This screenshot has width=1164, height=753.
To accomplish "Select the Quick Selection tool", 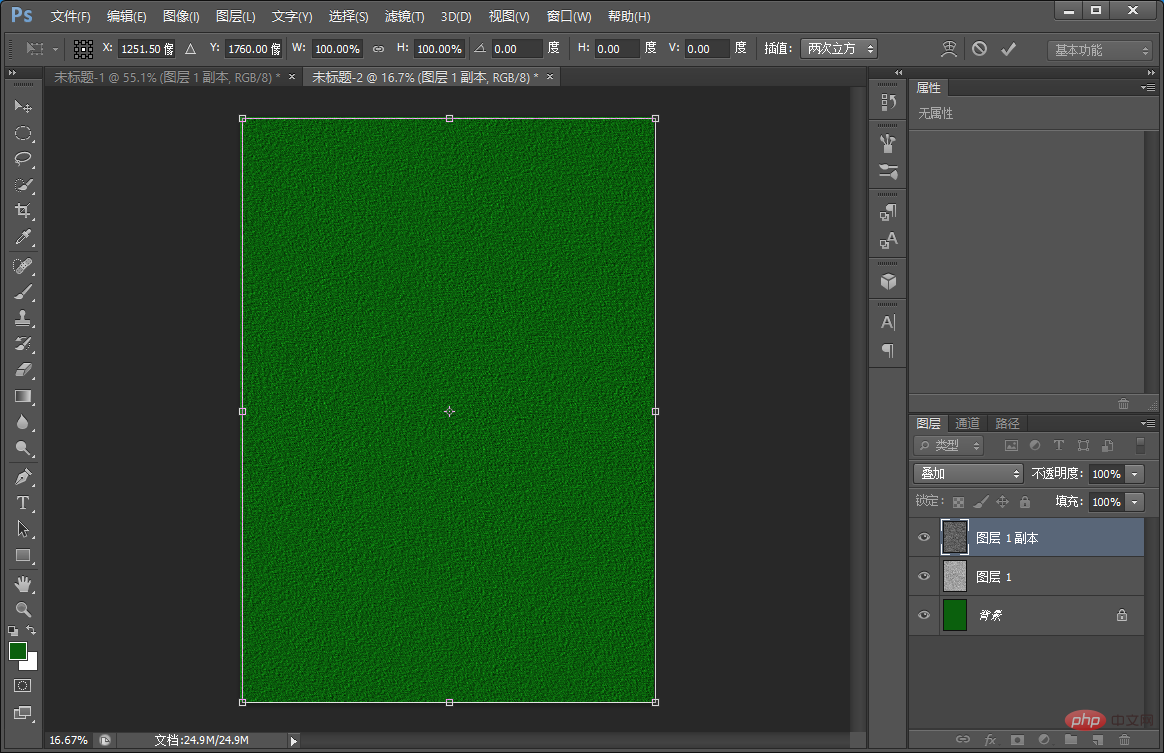I will [23, 185].
